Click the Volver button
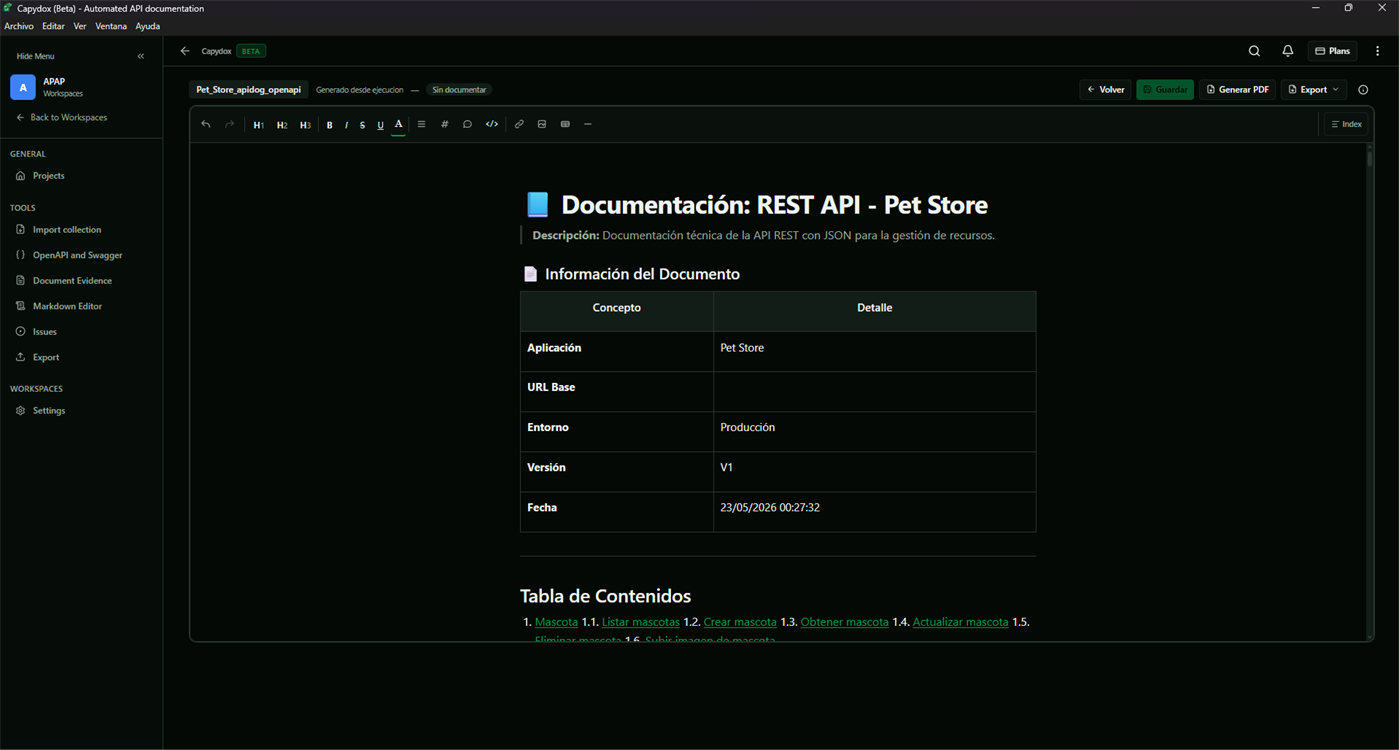 tap(1105, 90)
